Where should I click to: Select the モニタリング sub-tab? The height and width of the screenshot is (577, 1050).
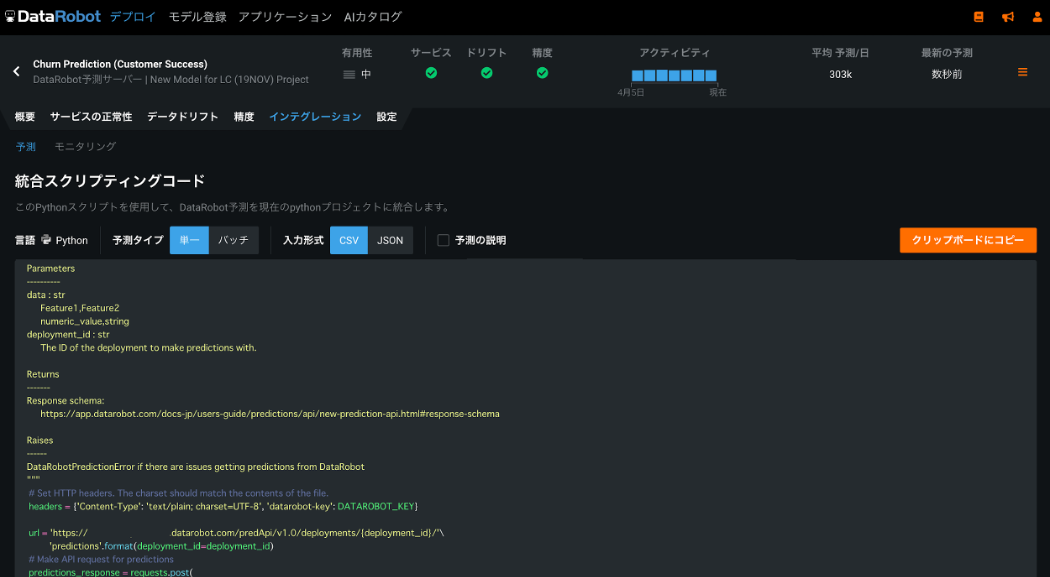[x=85, y=146]
